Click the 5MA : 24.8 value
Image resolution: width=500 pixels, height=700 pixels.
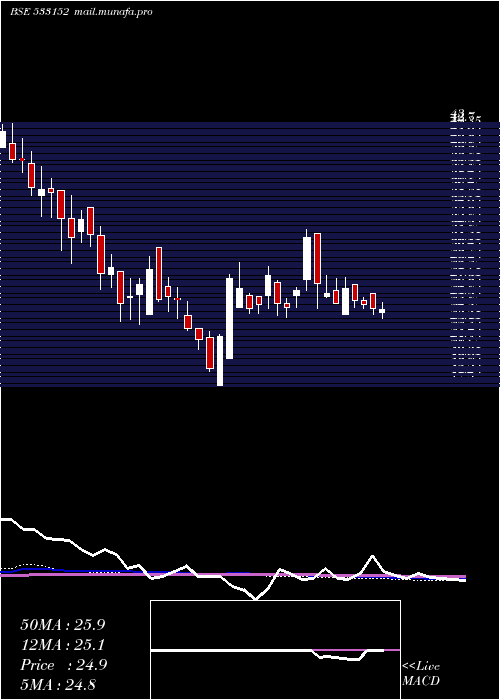point(58,684)
